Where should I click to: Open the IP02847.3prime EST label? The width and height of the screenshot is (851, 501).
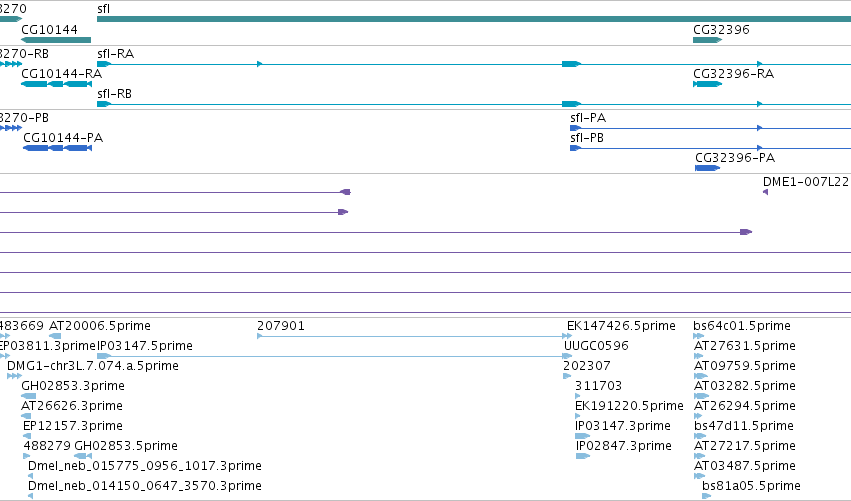point(624,446)
